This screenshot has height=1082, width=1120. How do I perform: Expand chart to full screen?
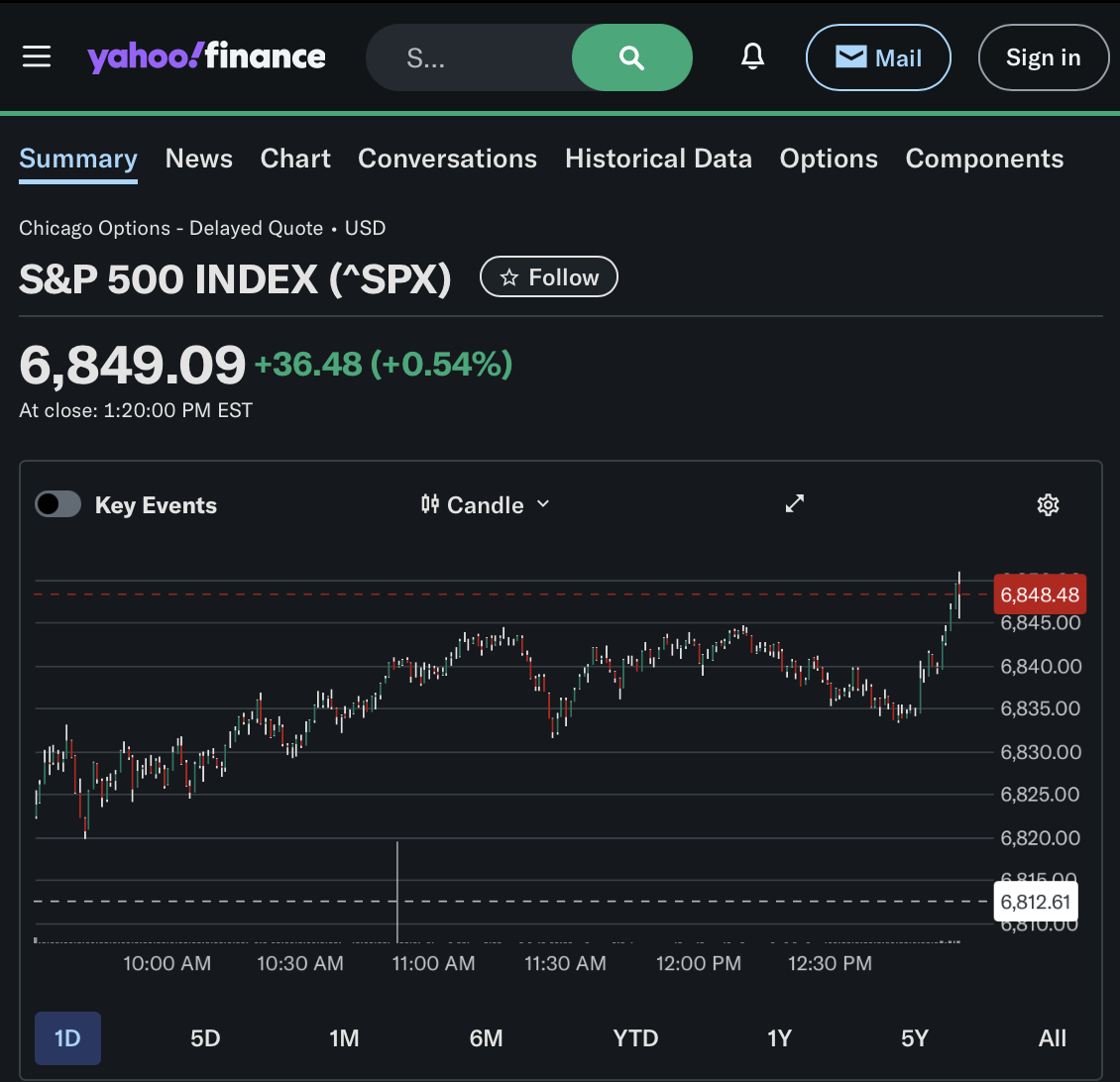[x=794, y=504]
